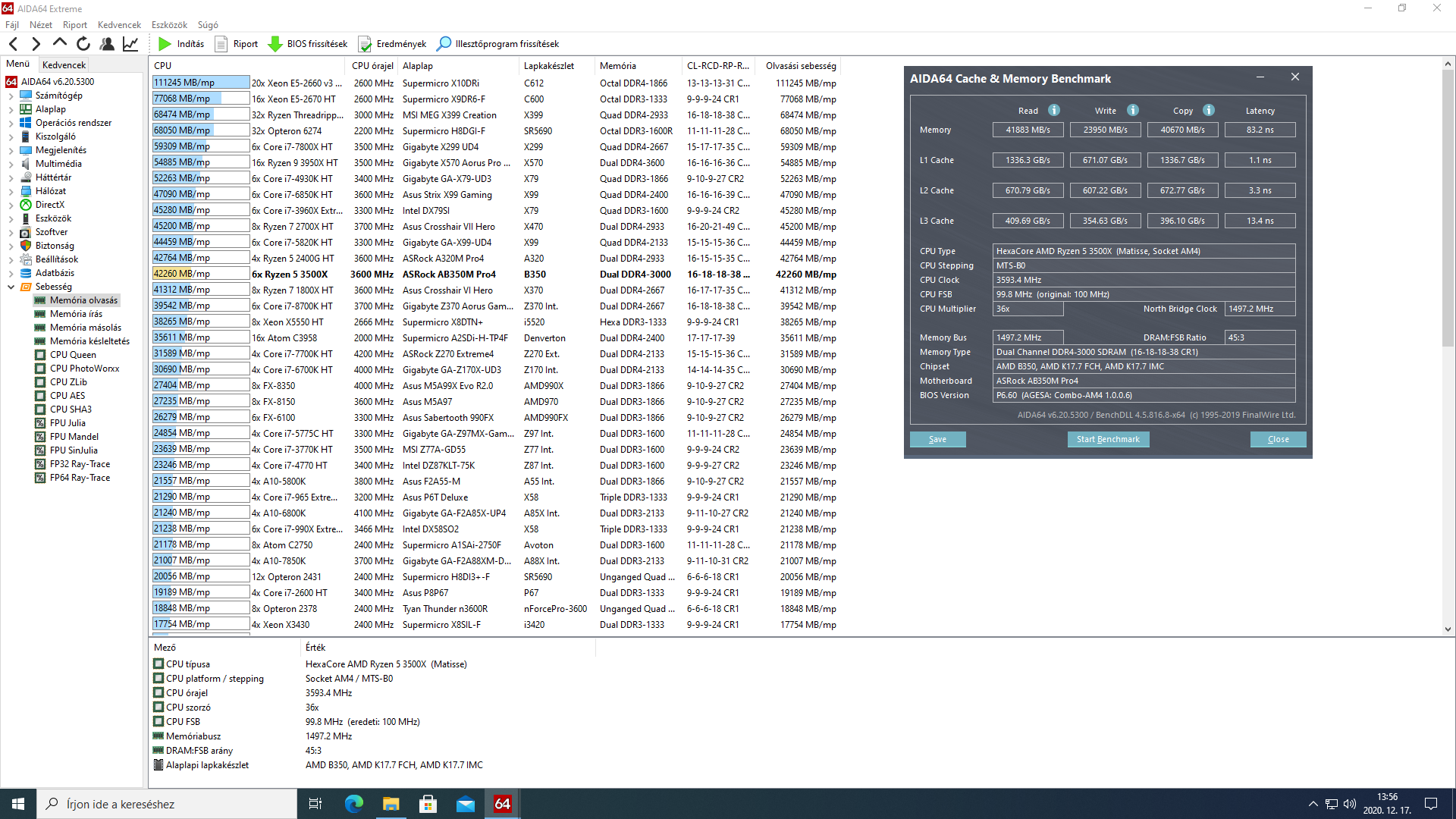
Task: Click the Write info icon in benchmark window
Action: click(x=1133, y=110)
